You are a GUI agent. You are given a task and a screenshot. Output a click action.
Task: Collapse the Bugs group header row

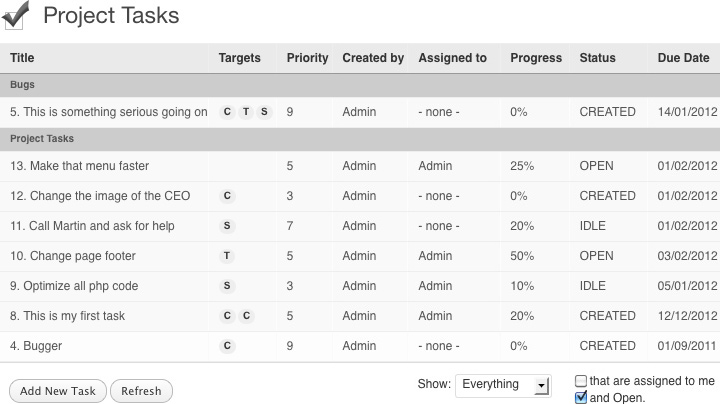point(360,85)
